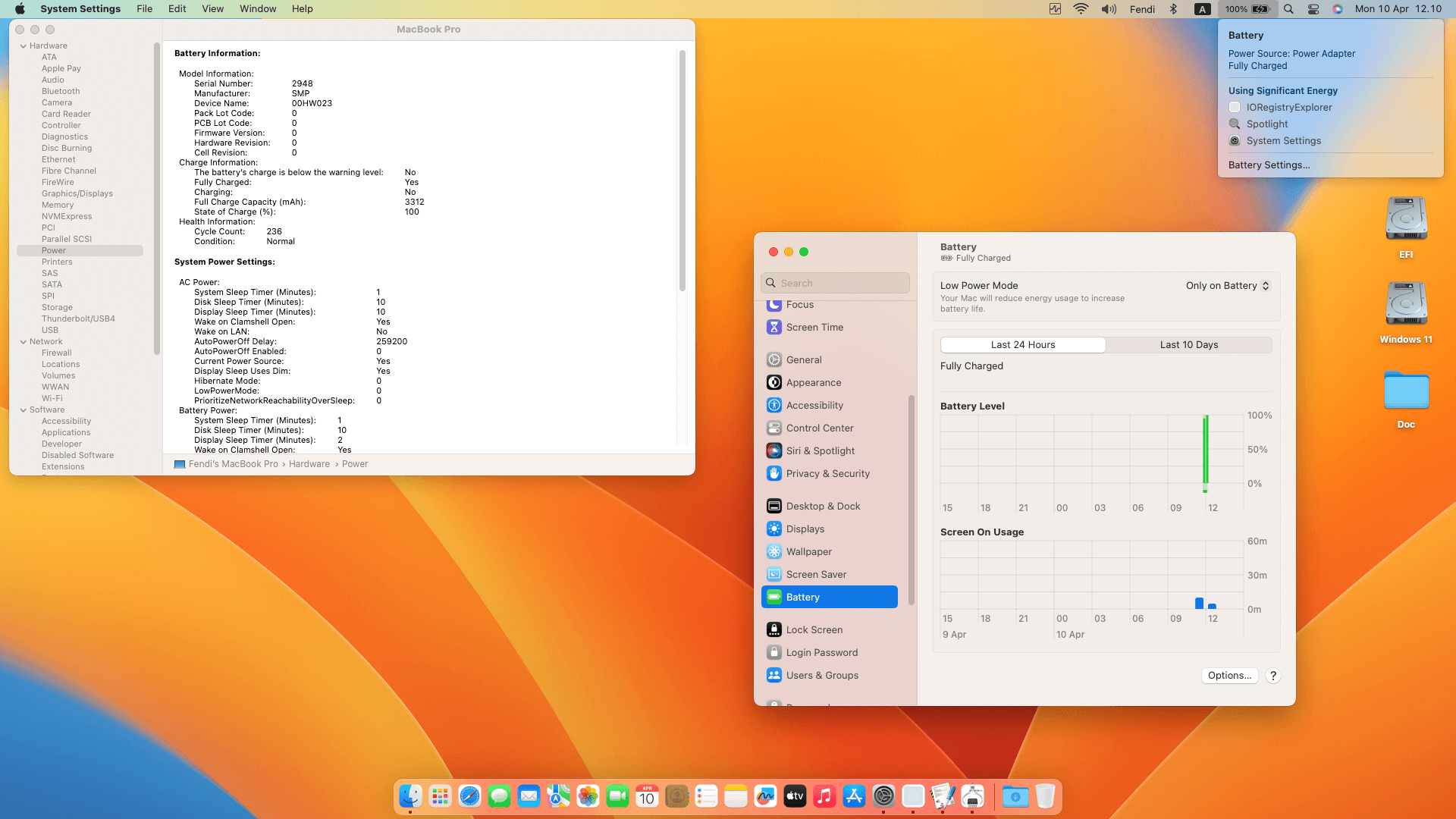The height and width of the screenshot is (819, 1456).
Task: Open the Trash in the Dock
Action: pos(1045,796)
